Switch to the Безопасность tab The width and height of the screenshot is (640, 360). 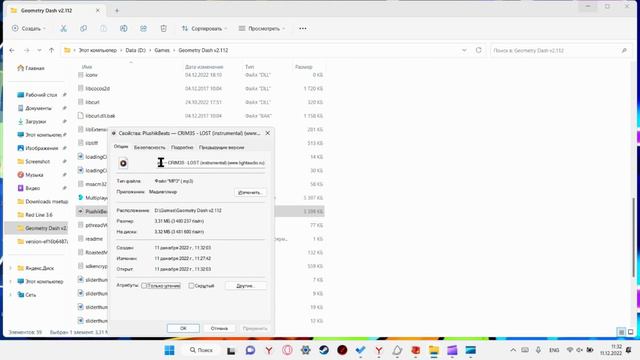[149, 147]
